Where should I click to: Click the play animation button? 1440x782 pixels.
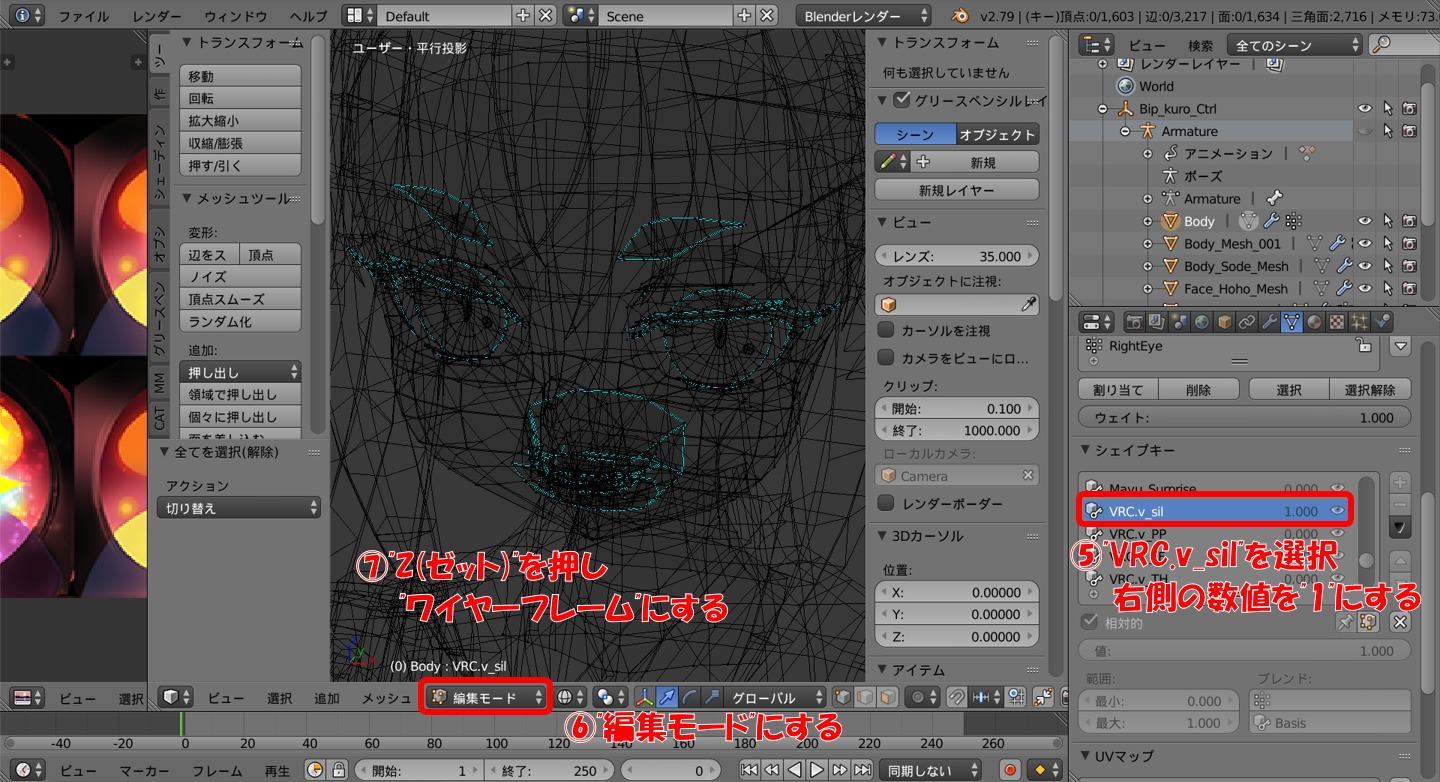(817, 770)
